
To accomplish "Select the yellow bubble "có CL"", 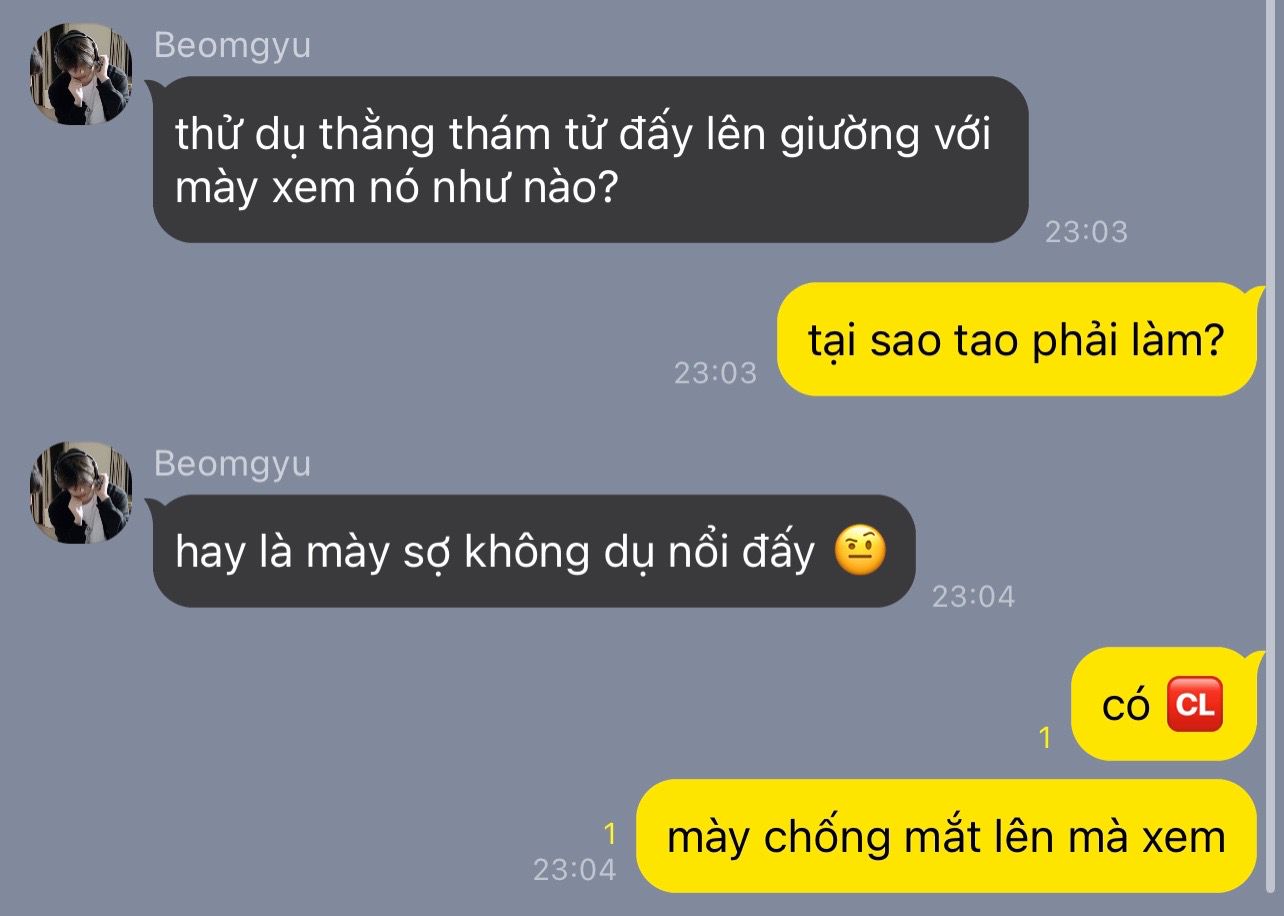I will pyautogui.click(x=1164, y=704).
